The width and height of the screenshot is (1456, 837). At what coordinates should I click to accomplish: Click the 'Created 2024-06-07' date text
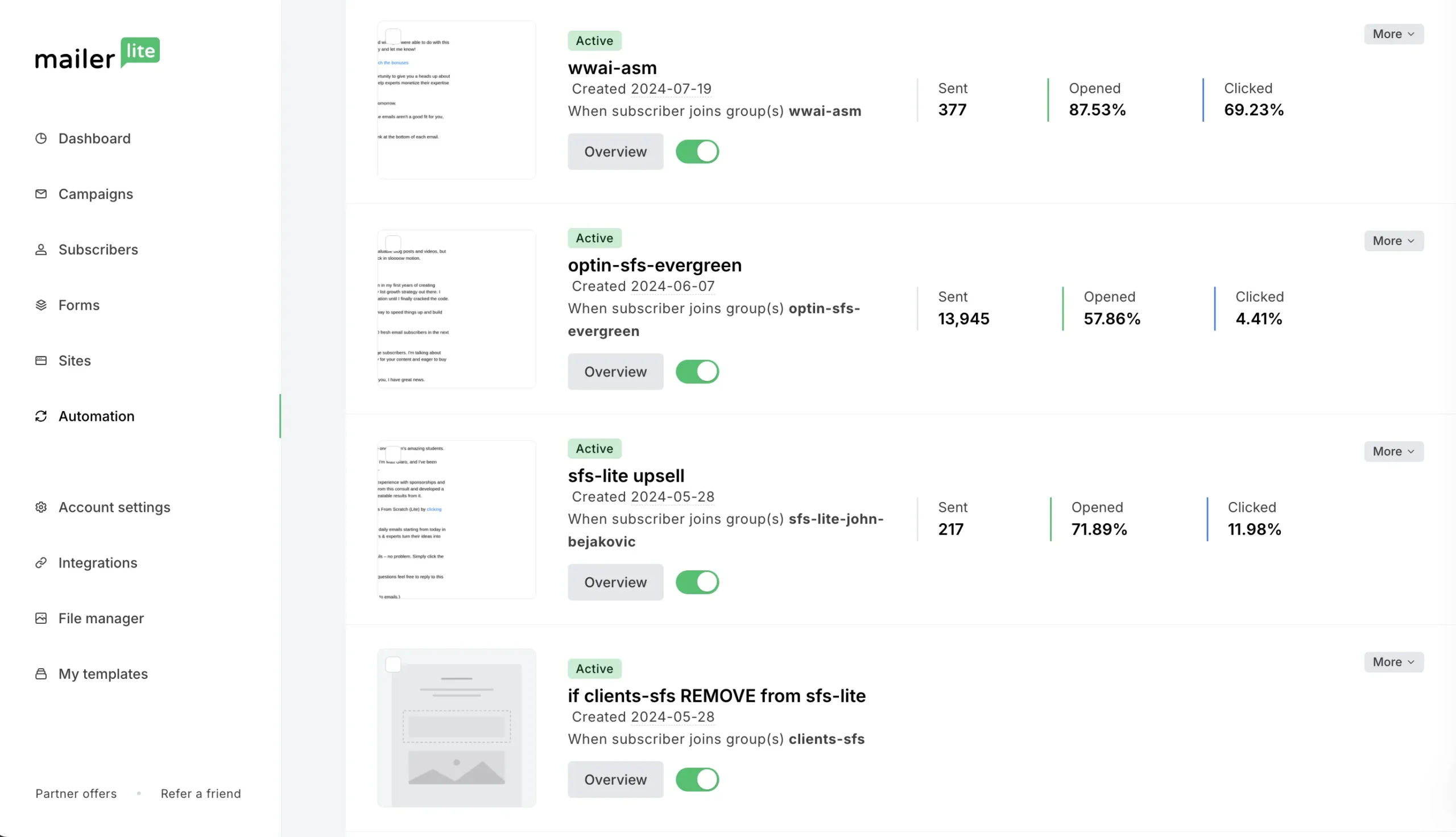coord(643,286)
